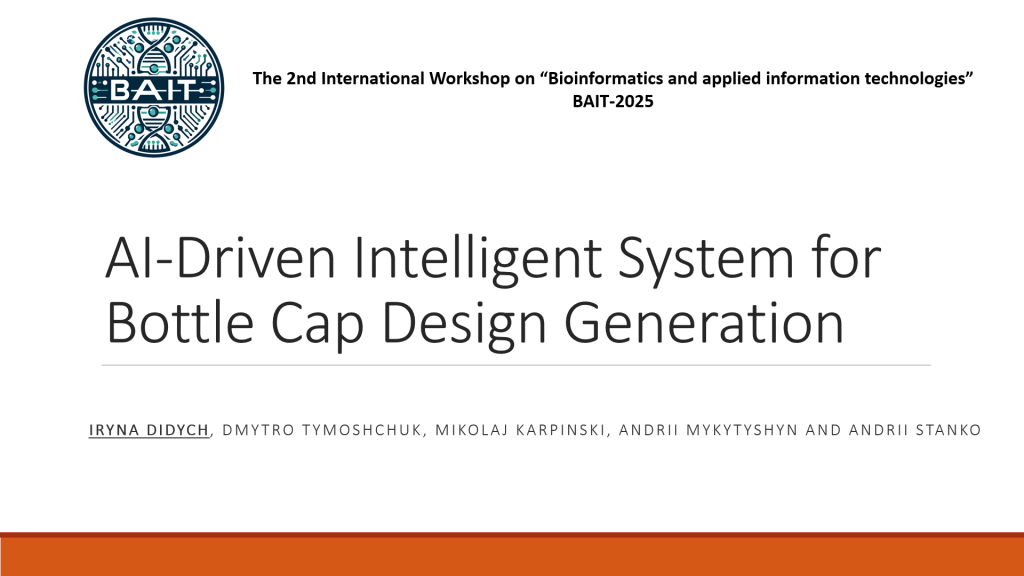Click the dark red strip above the footer
The image size is (1024, 576).
(512, 536)
